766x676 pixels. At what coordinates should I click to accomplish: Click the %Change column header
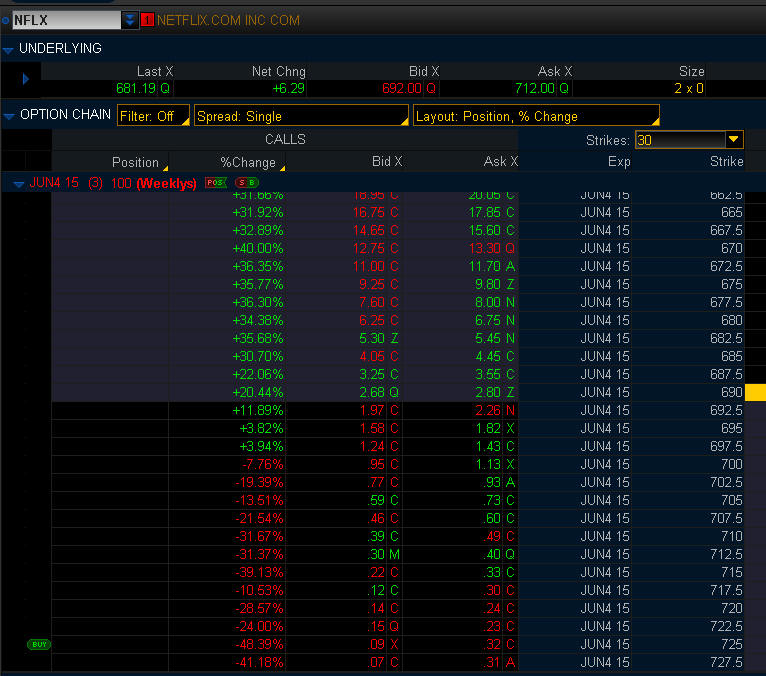click(248, 162)
